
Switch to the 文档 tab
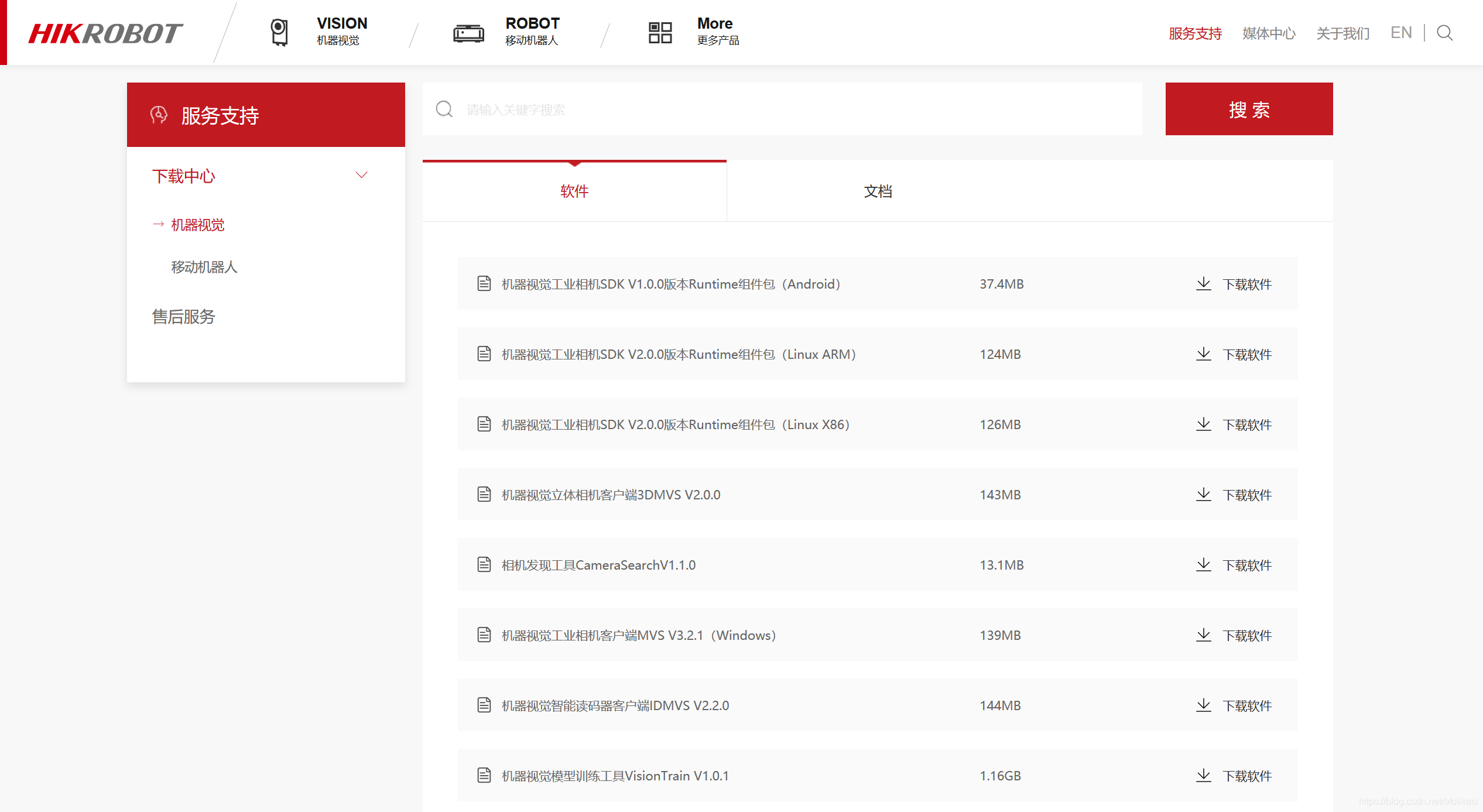878,191
